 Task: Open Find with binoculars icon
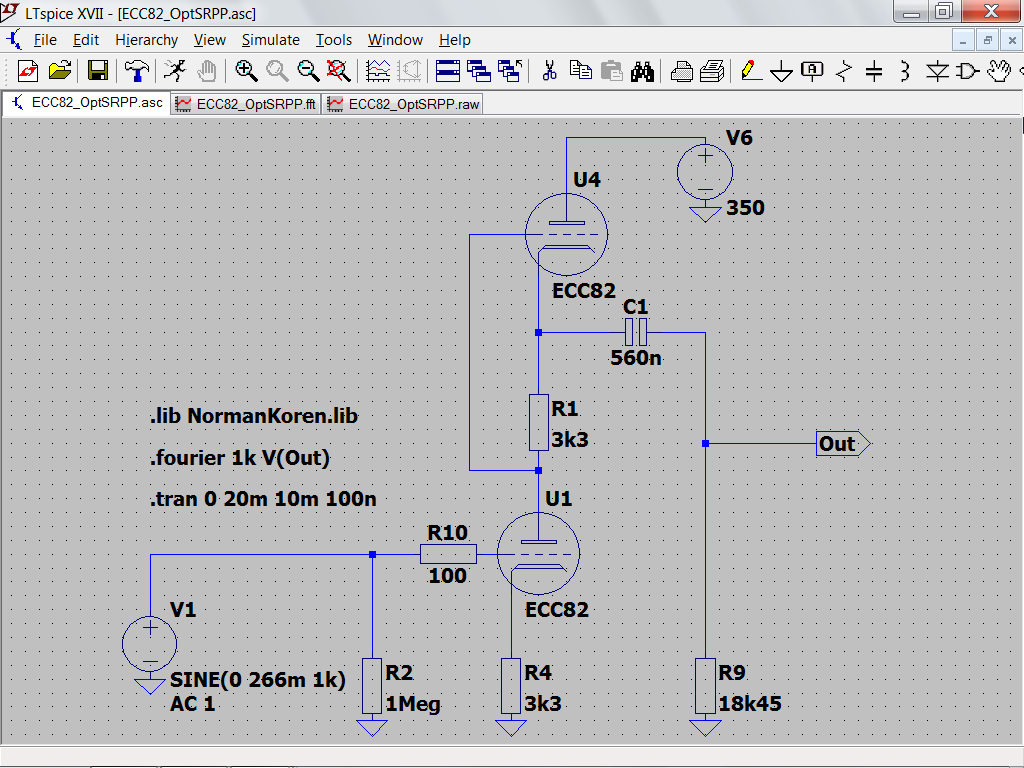643,71
